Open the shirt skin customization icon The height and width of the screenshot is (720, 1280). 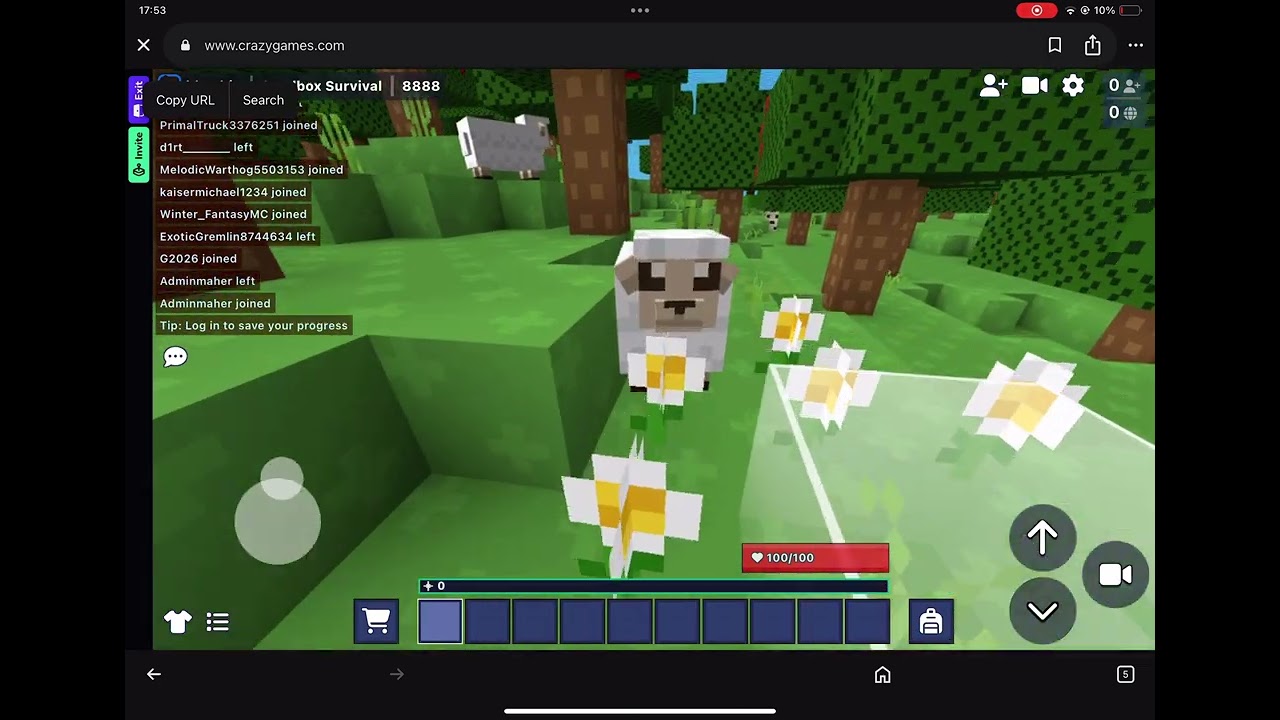pyautogui.click(x=177, y=622)
